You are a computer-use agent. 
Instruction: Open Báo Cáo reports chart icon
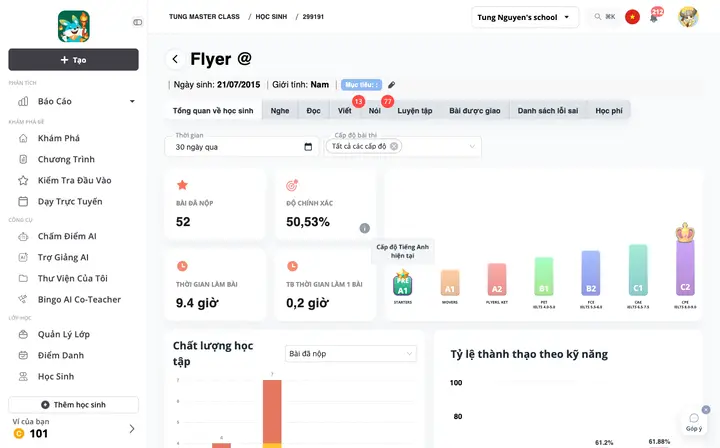coord(23,101)
